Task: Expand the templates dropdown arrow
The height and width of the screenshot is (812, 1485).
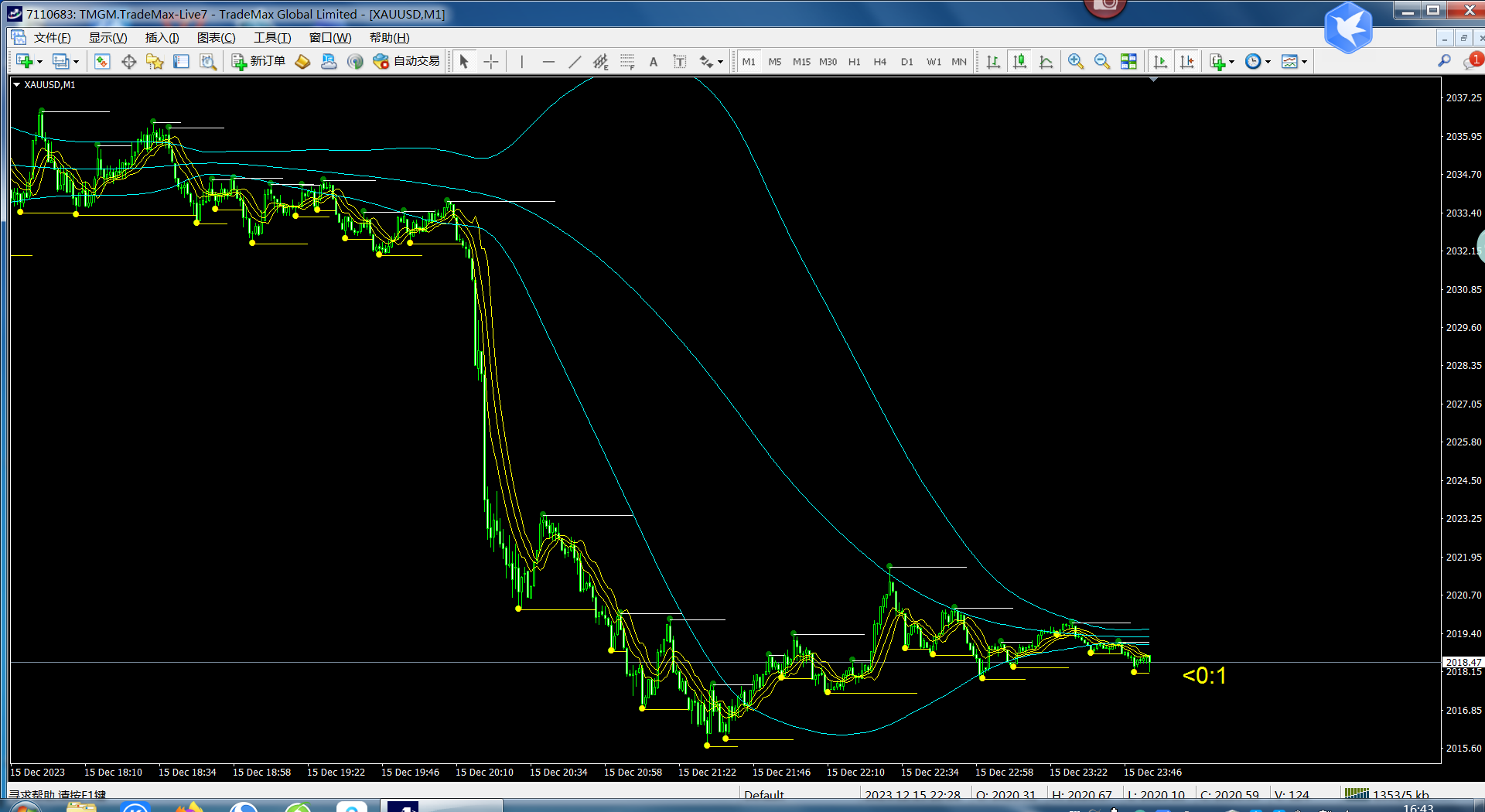Action: 1304,62
